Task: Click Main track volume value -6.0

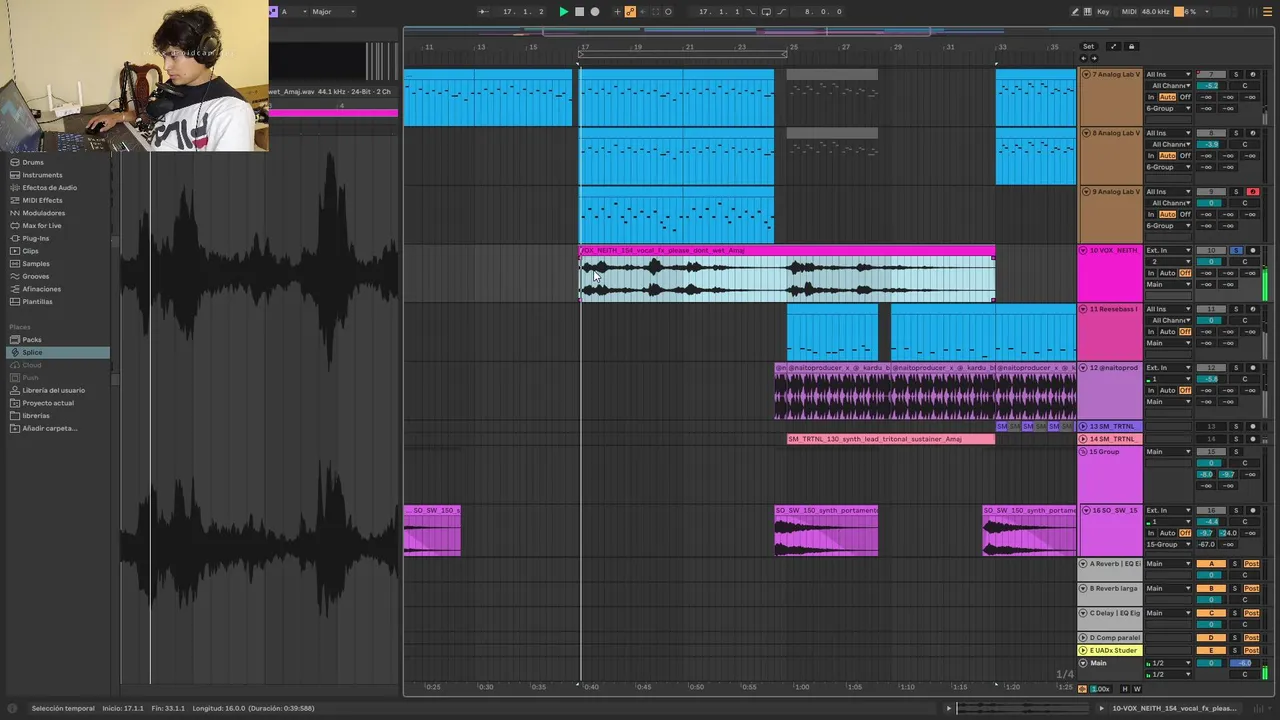Action: pos(1245,663)
